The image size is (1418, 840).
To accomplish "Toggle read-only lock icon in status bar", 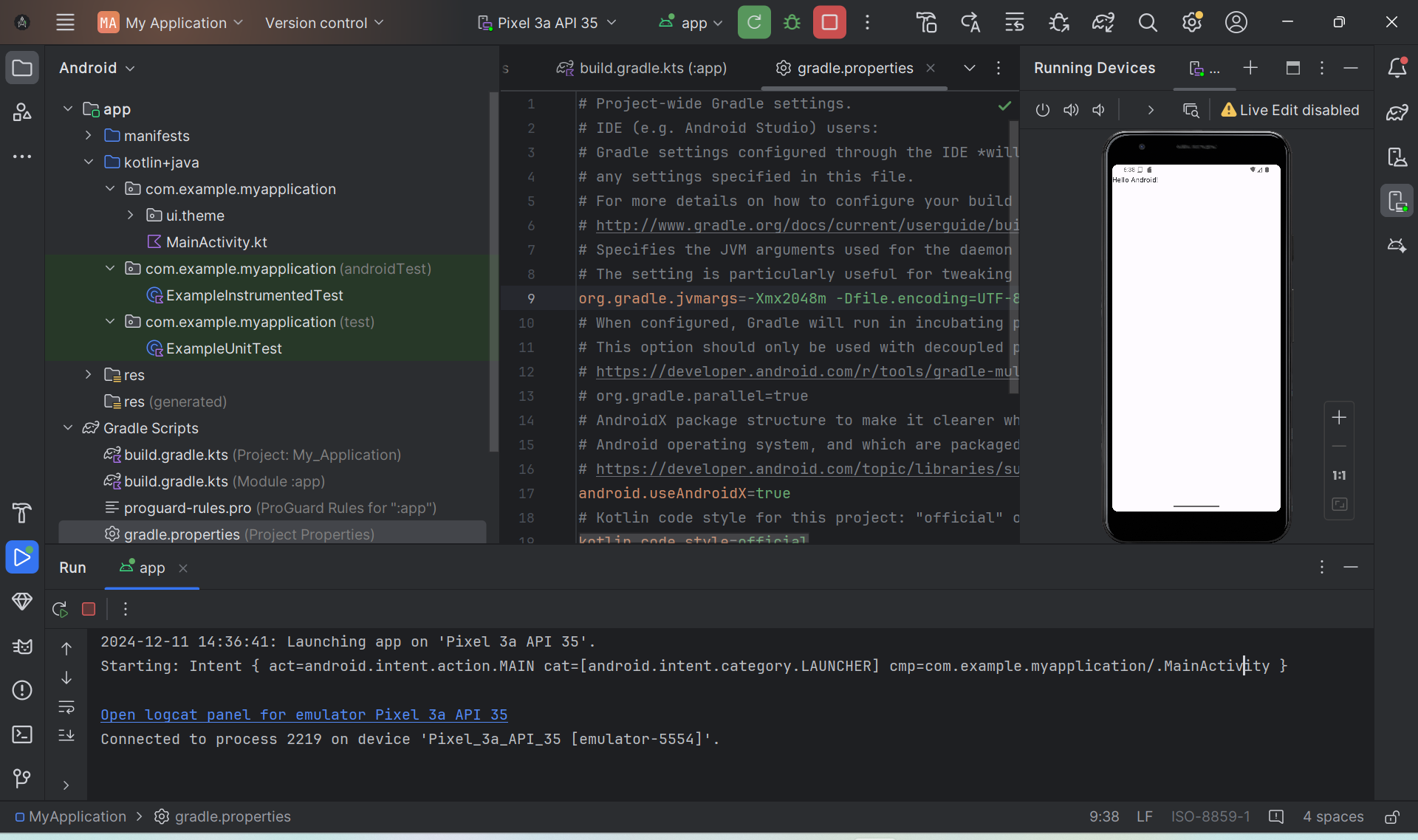I will [x=1391, y=816].
